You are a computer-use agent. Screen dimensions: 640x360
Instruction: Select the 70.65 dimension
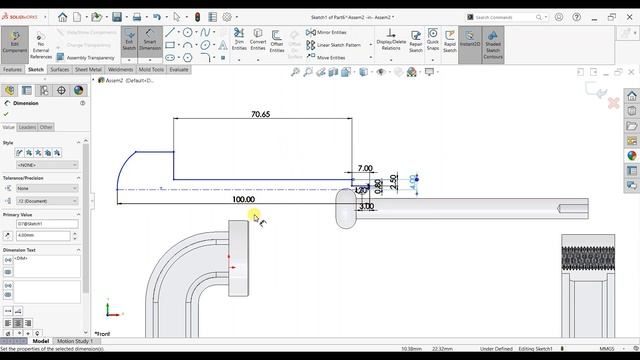[x=260, y=114]
